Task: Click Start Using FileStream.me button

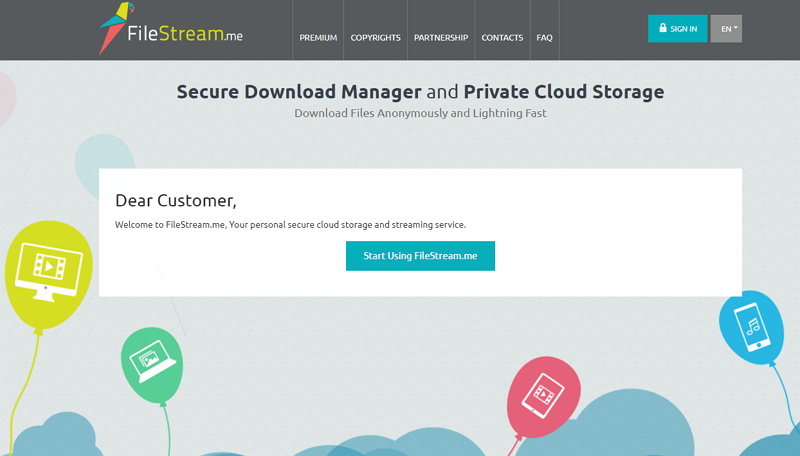Action: point(420,256)
